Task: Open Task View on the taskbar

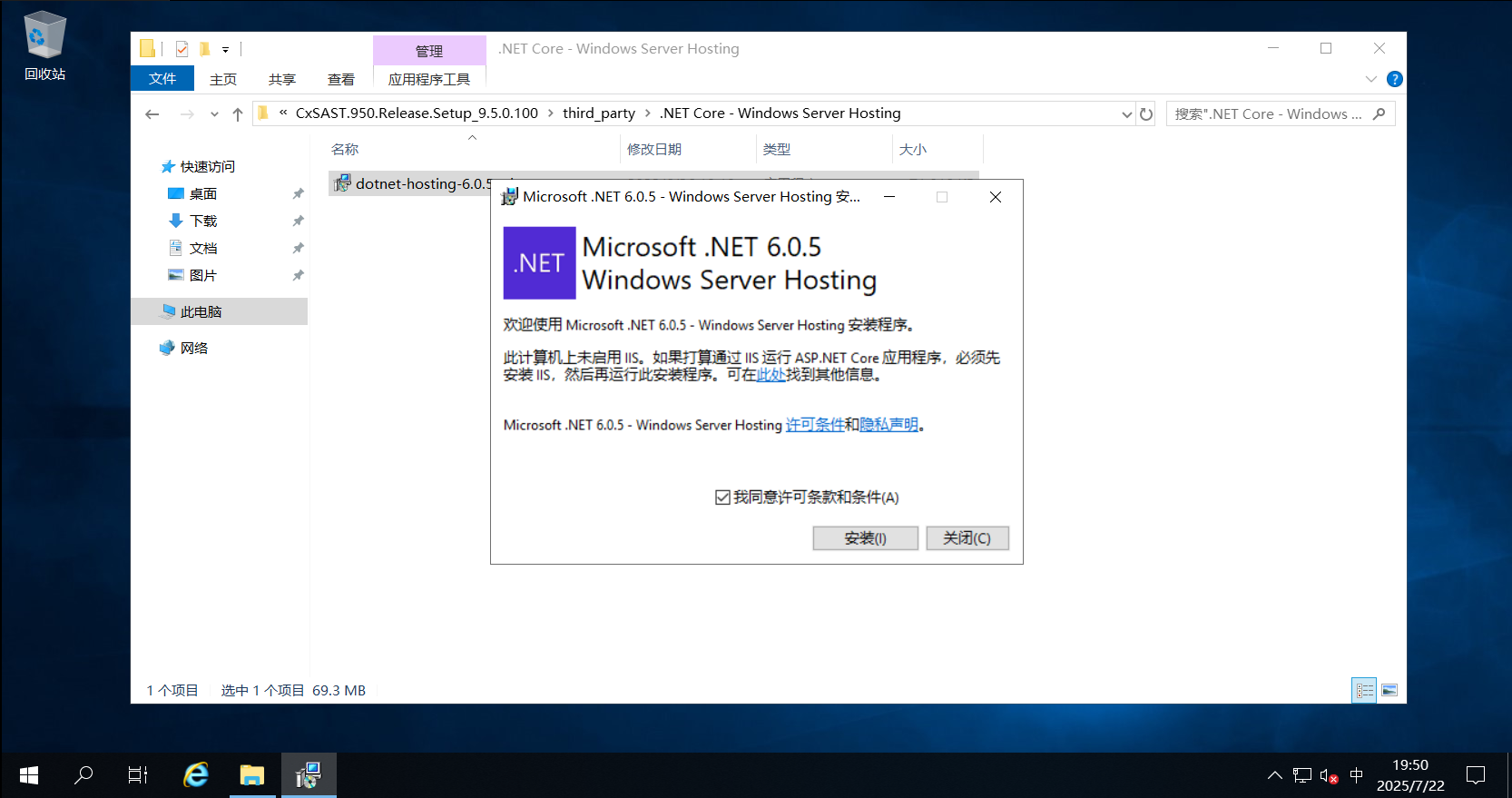Action: click(x=138, y=775)
